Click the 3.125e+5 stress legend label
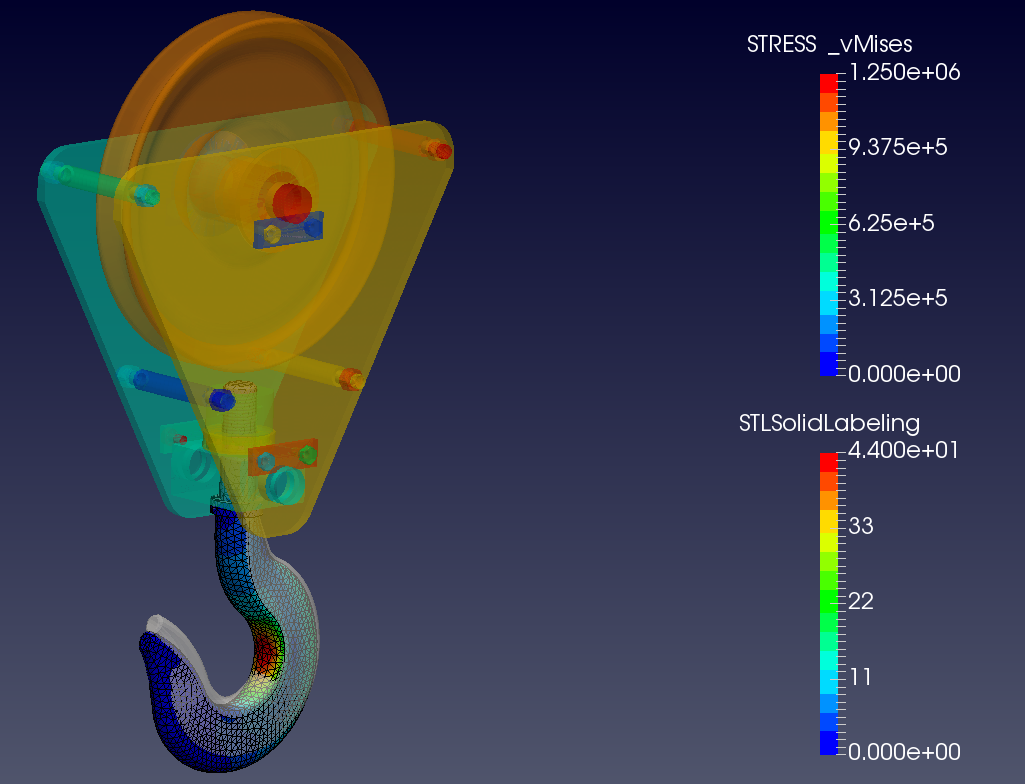1025x784 pixels. (x=898, y=298)
